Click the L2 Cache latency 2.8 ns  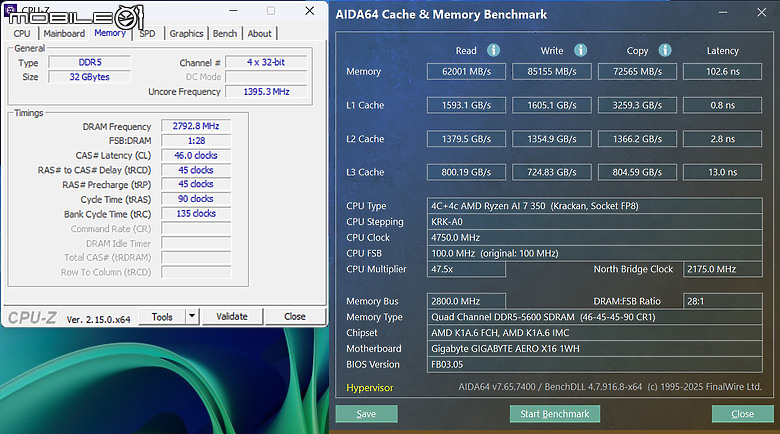(722, 139)
